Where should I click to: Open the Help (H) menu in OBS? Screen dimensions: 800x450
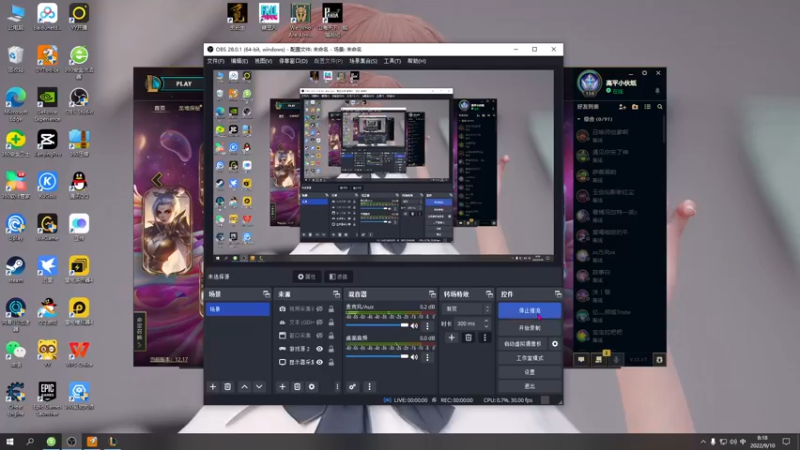(416, 61)
